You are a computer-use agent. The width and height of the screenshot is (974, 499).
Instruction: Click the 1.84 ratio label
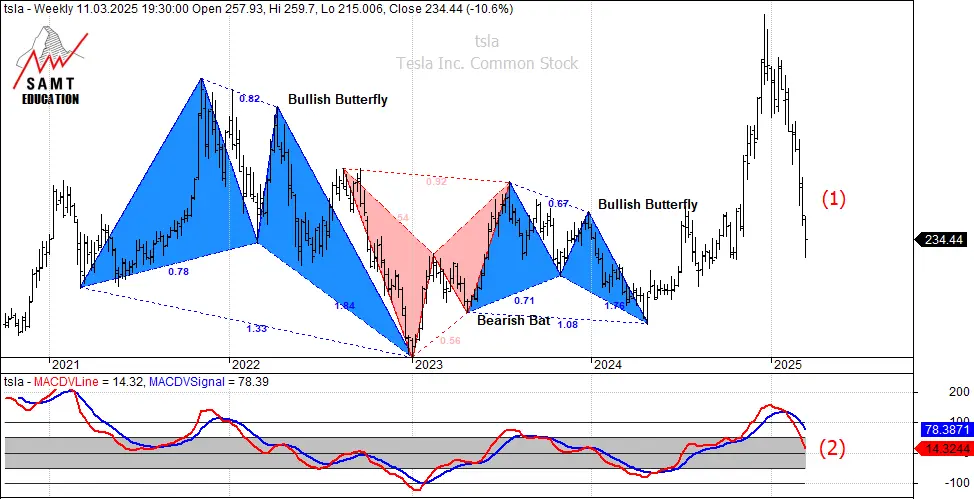coord(344,305)
